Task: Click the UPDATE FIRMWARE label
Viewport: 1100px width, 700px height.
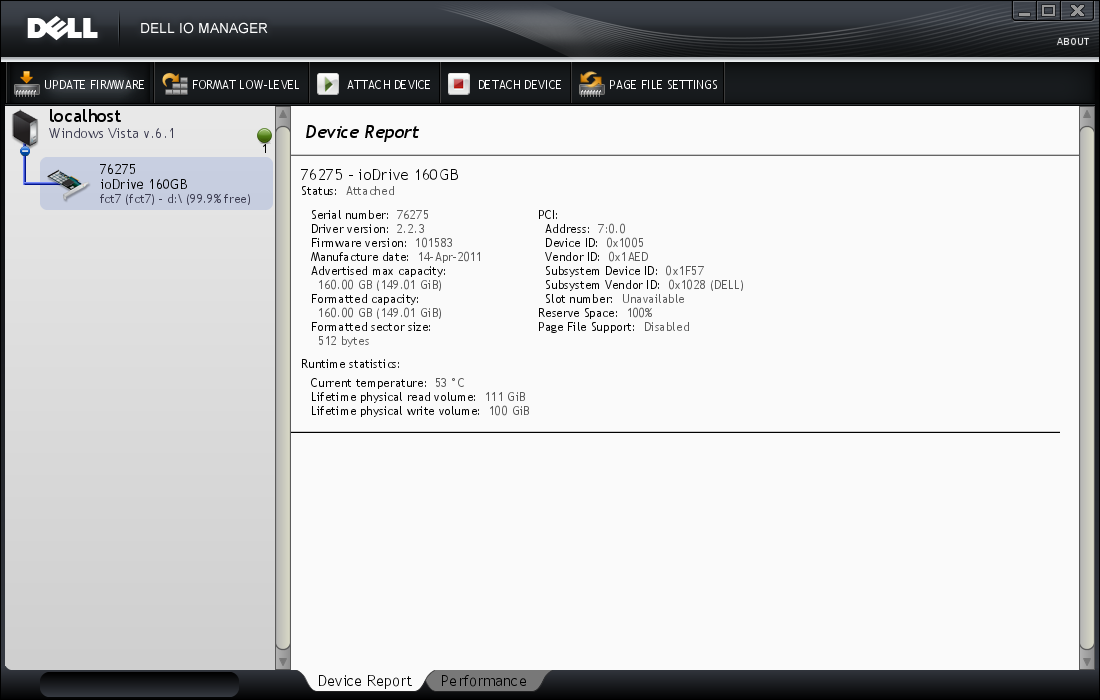Action: pos(94,85)
